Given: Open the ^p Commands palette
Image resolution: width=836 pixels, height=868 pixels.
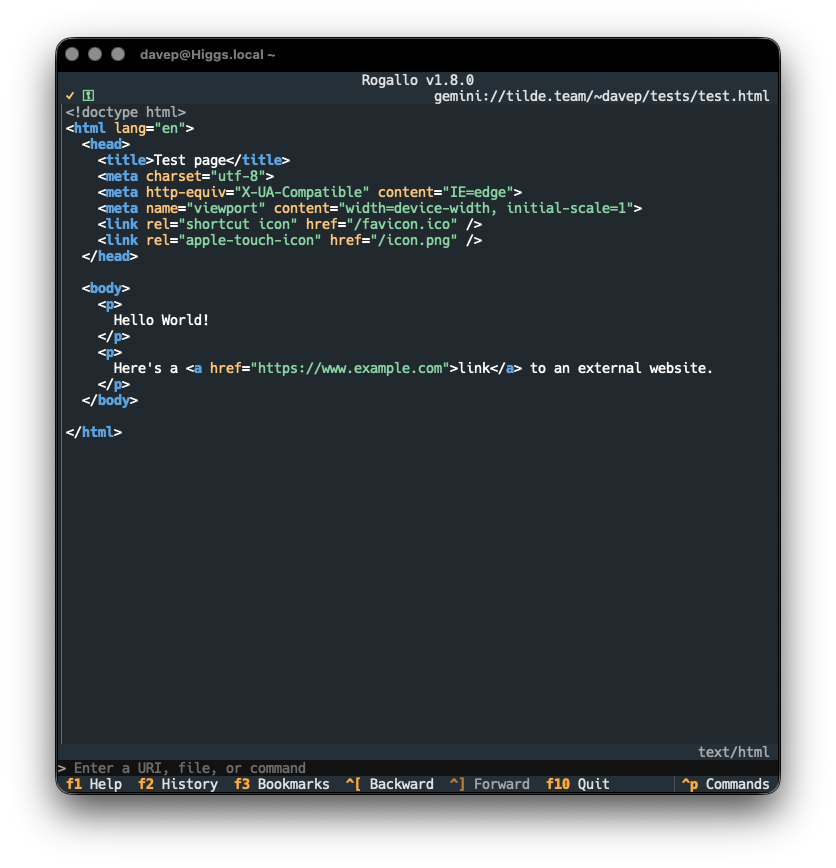Looking at the screenshot, I should tap(725, 784).
